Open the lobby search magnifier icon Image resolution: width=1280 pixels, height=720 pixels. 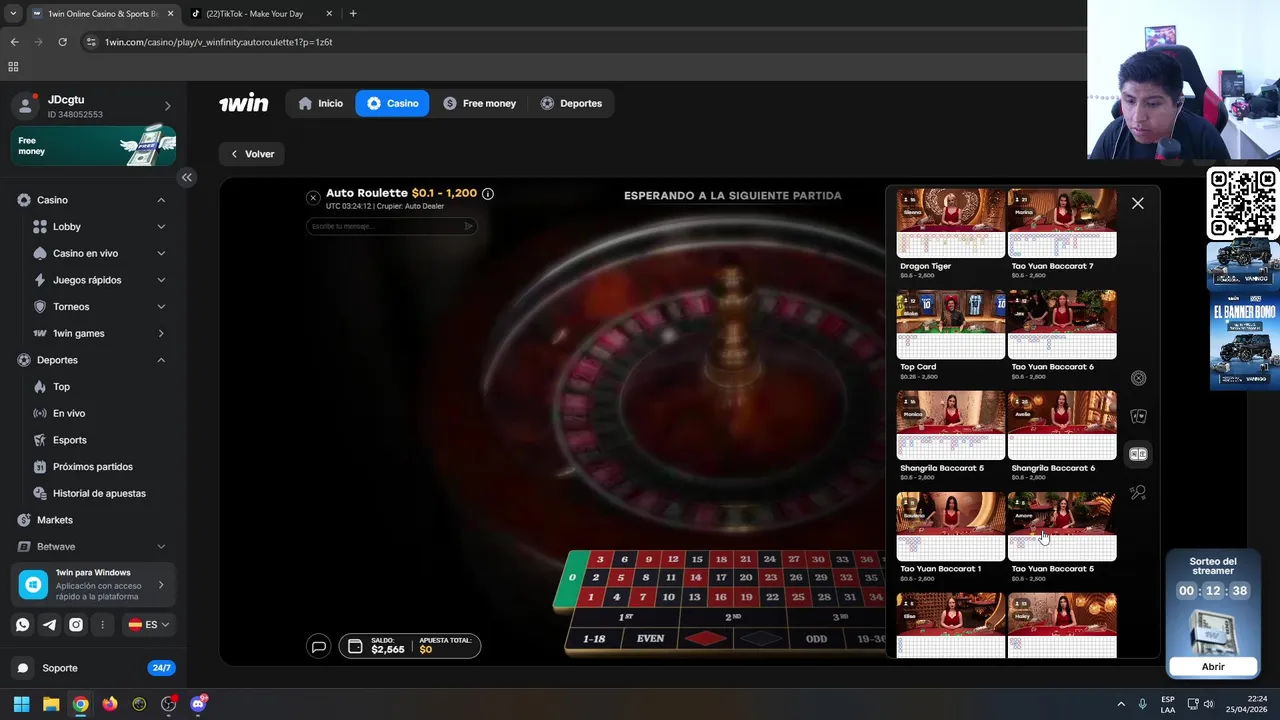coord(1138,492)
